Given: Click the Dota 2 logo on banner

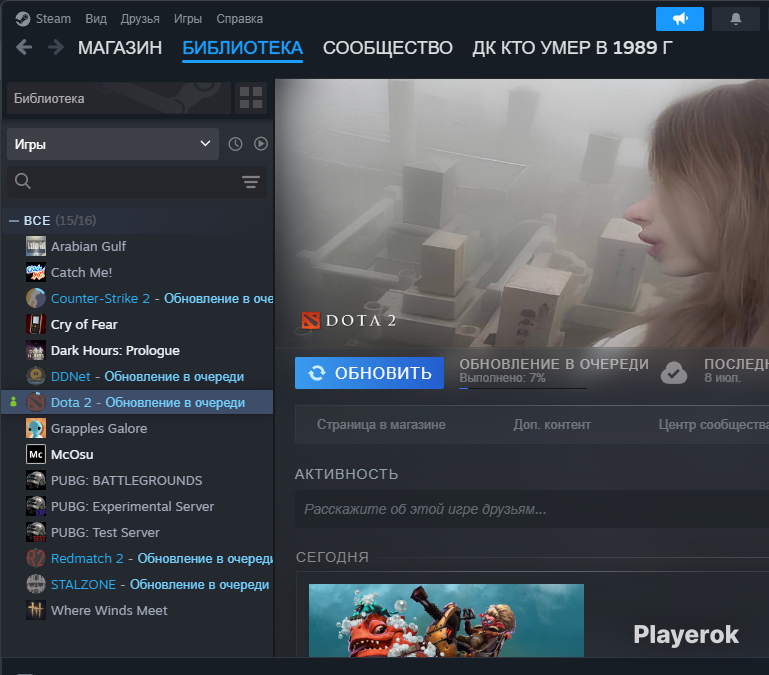Looking at the screenshot, I should pos(349,321).
